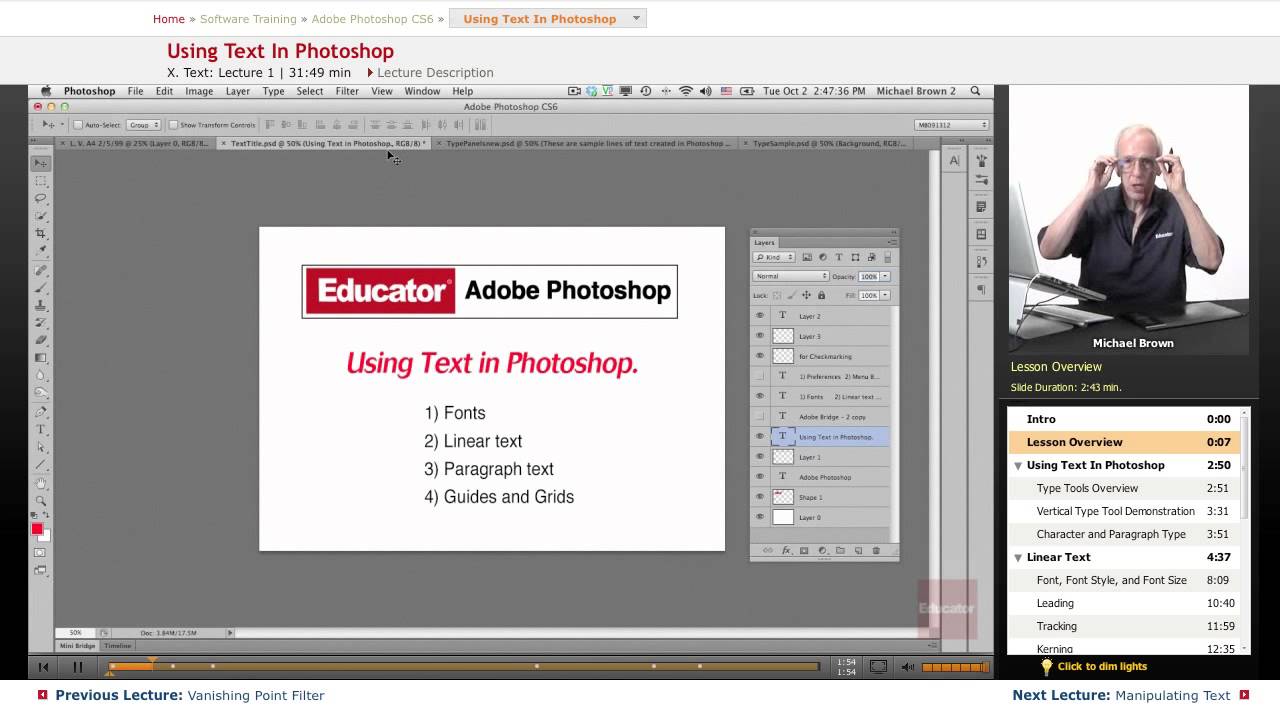1280x720 pixels.
Task: Toggle Quick Mask mode icon
Action: (x=41, y=553)
